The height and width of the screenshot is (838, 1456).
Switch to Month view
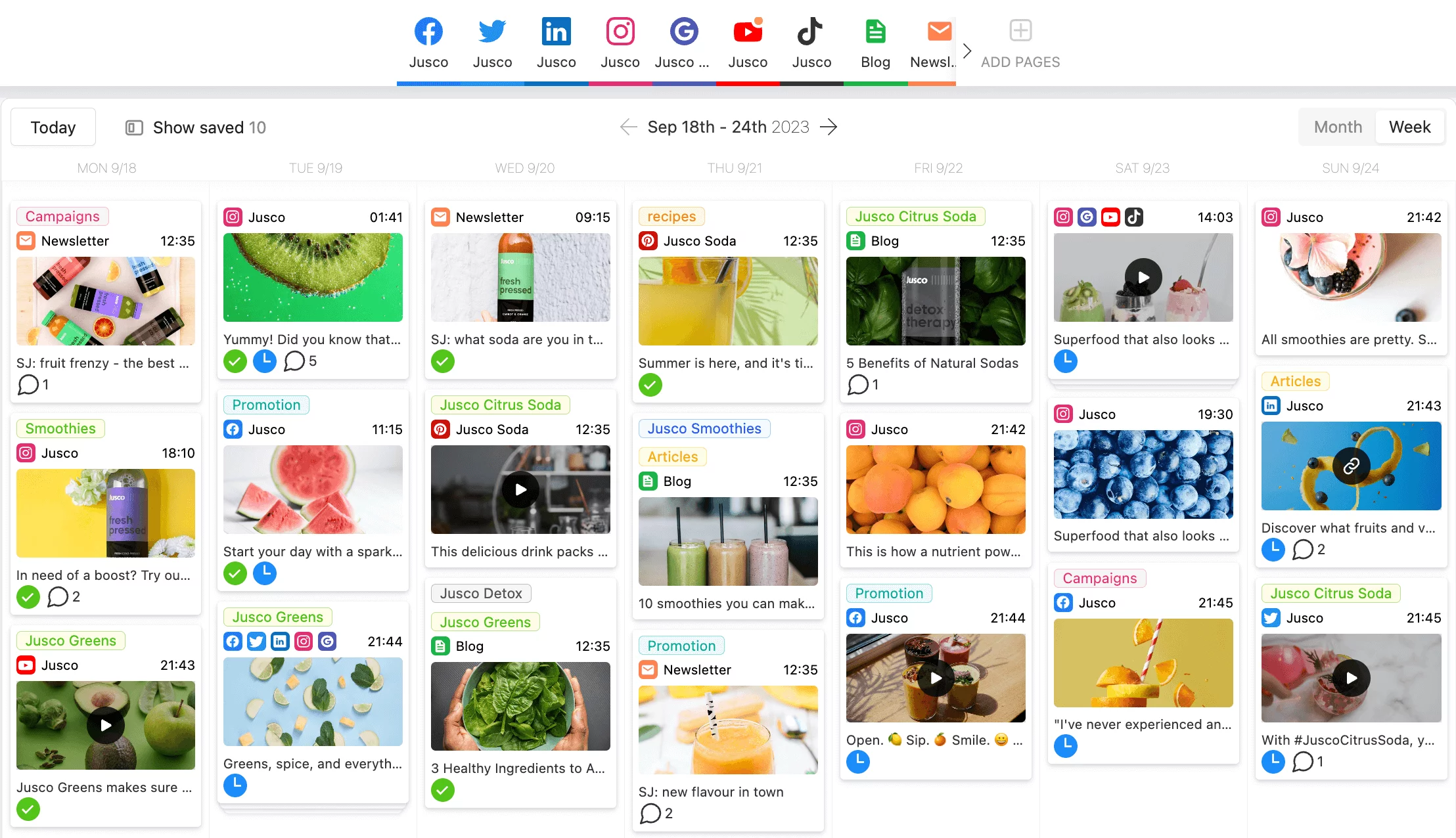click(x=1339, y=126)
